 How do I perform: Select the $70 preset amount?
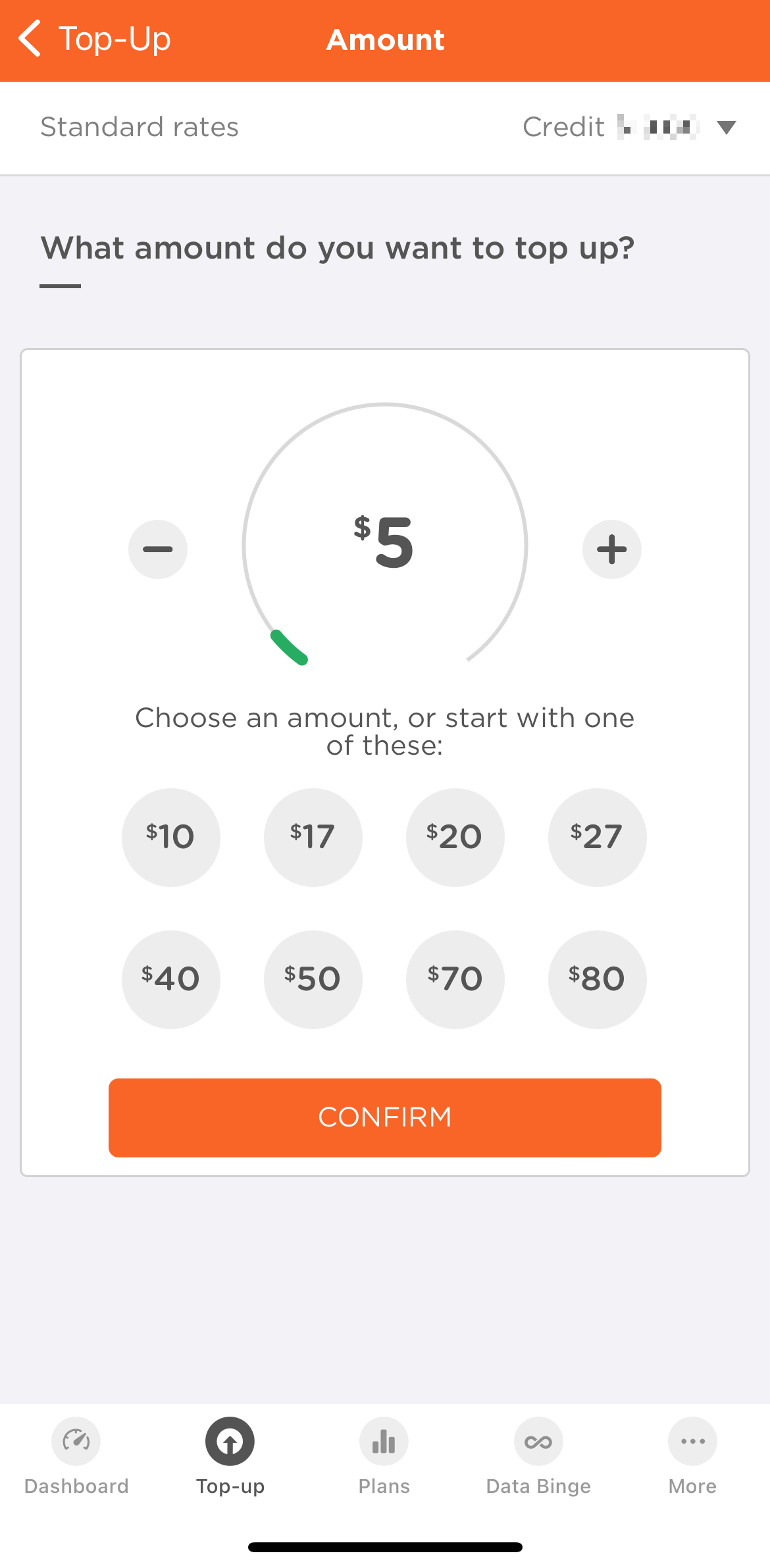(x=455, y=979)
